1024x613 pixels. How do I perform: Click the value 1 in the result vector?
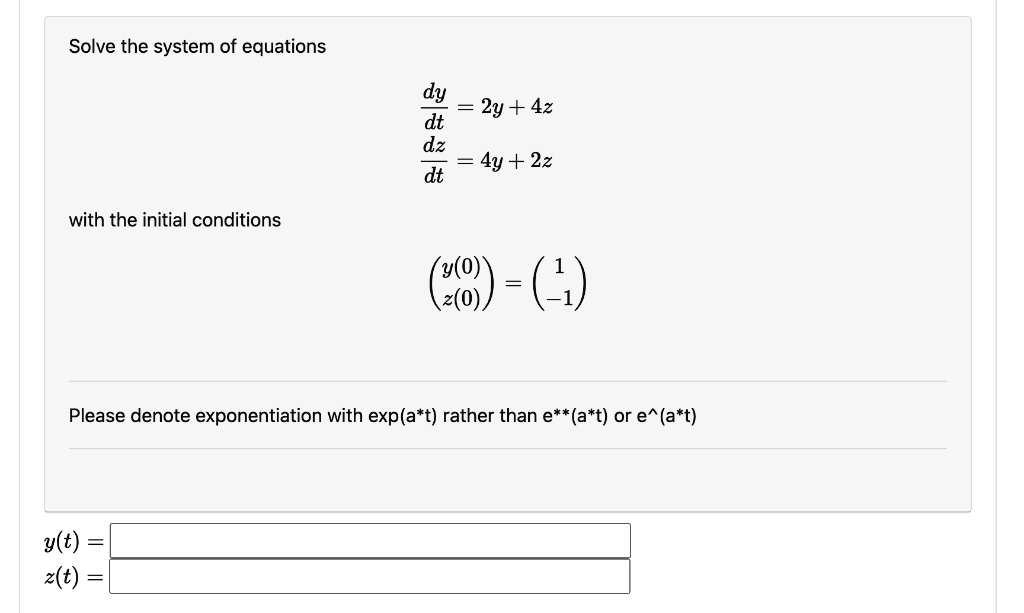point(560,270)
